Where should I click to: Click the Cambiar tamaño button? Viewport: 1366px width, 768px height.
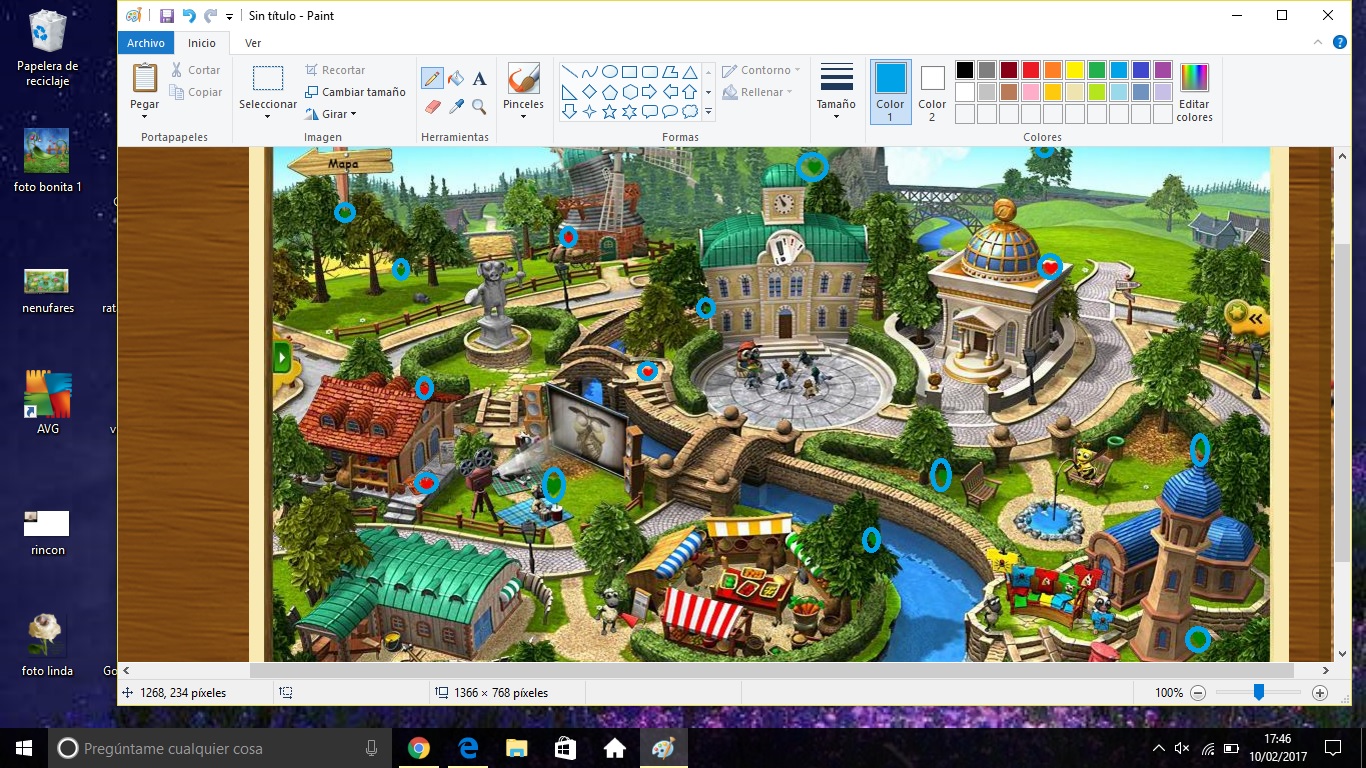coord(355,92)
